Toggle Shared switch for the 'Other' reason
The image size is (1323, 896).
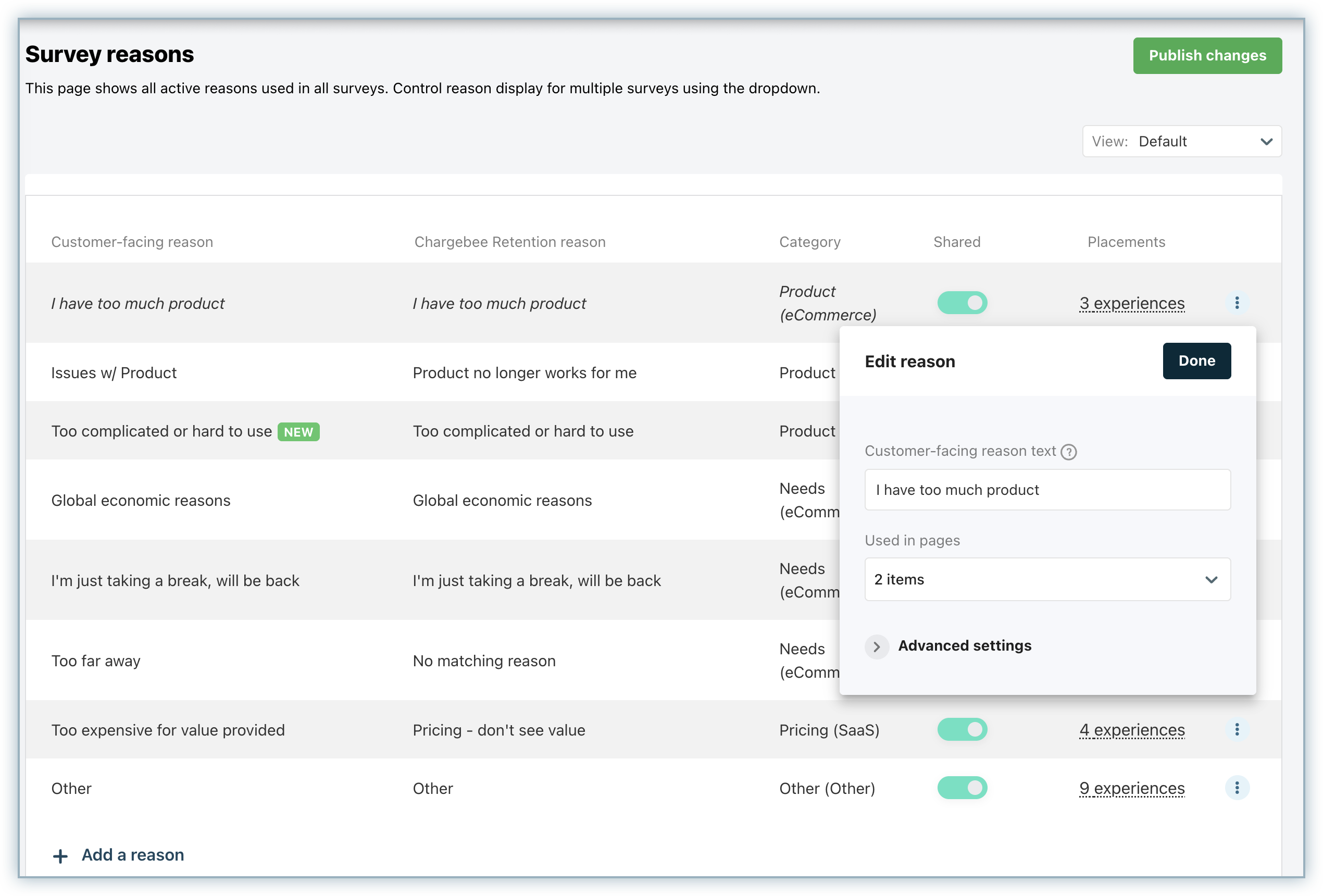962,788
